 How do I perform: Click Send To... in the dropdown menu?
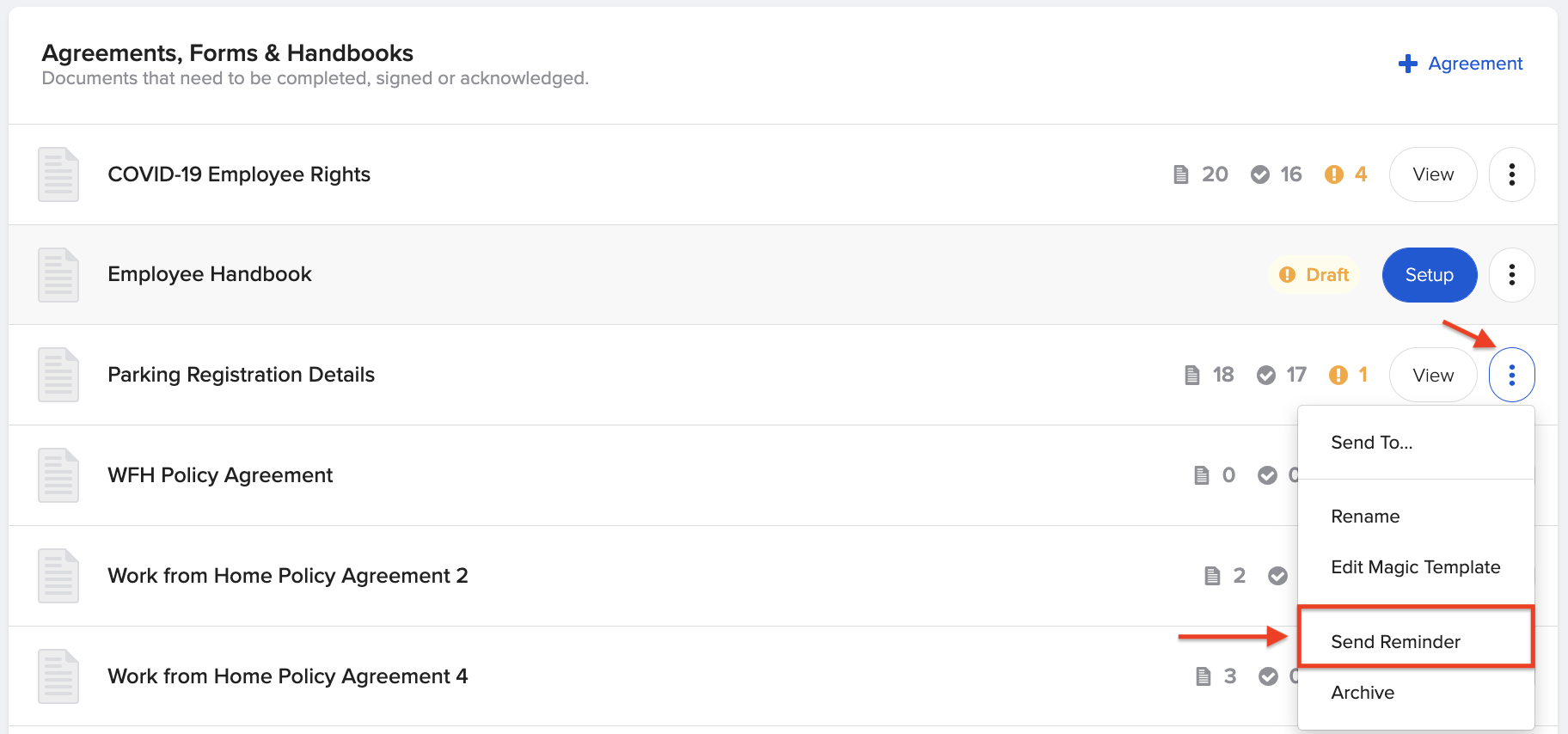pos(1371,443)
